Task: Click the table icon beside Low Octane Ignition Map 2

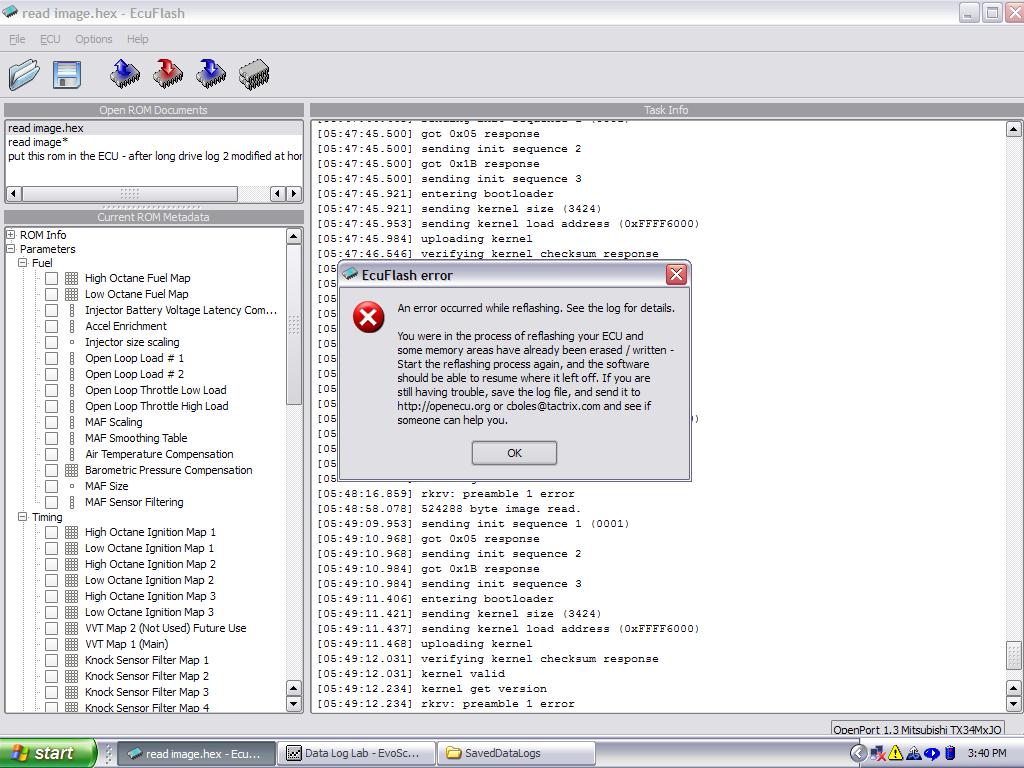Action: (x=72, y=581)
